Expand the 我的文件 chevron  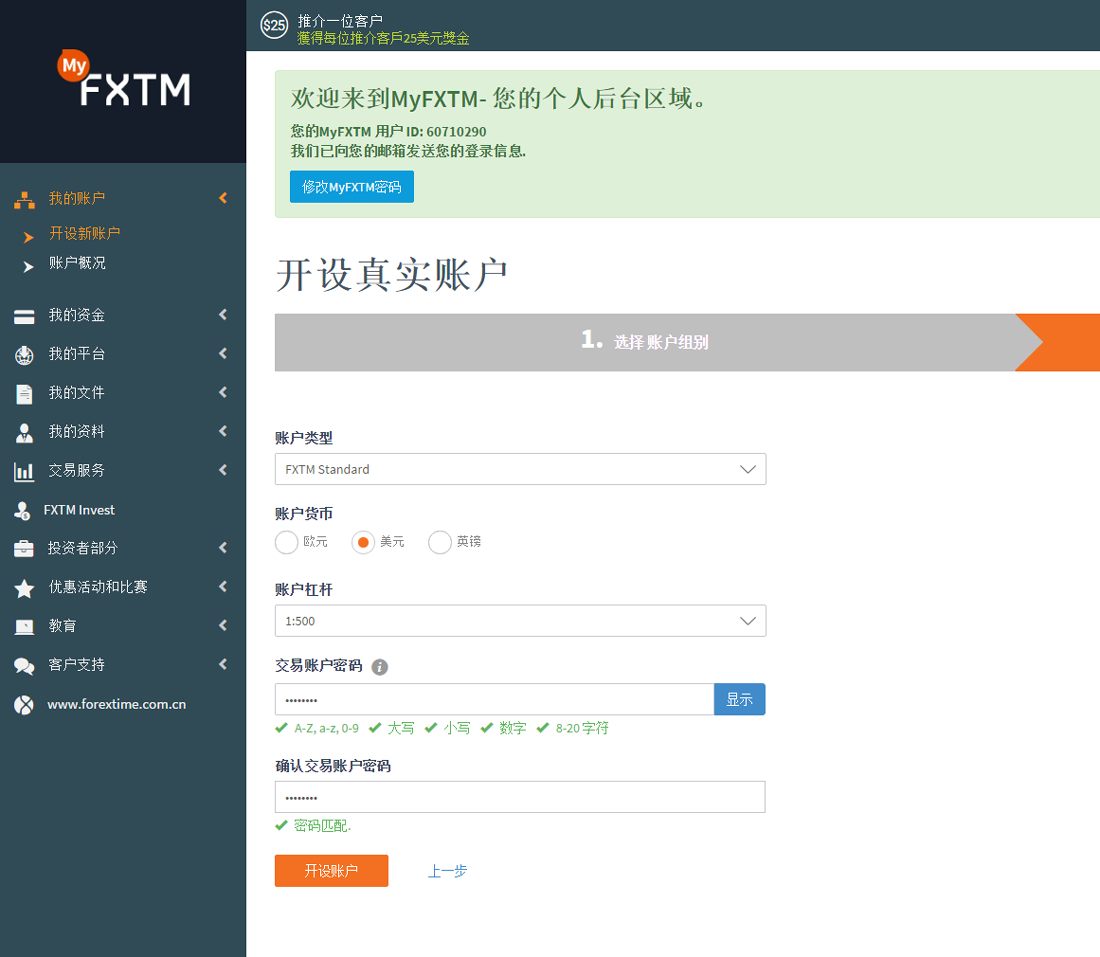pyautogui.click(x=223, y=392)
